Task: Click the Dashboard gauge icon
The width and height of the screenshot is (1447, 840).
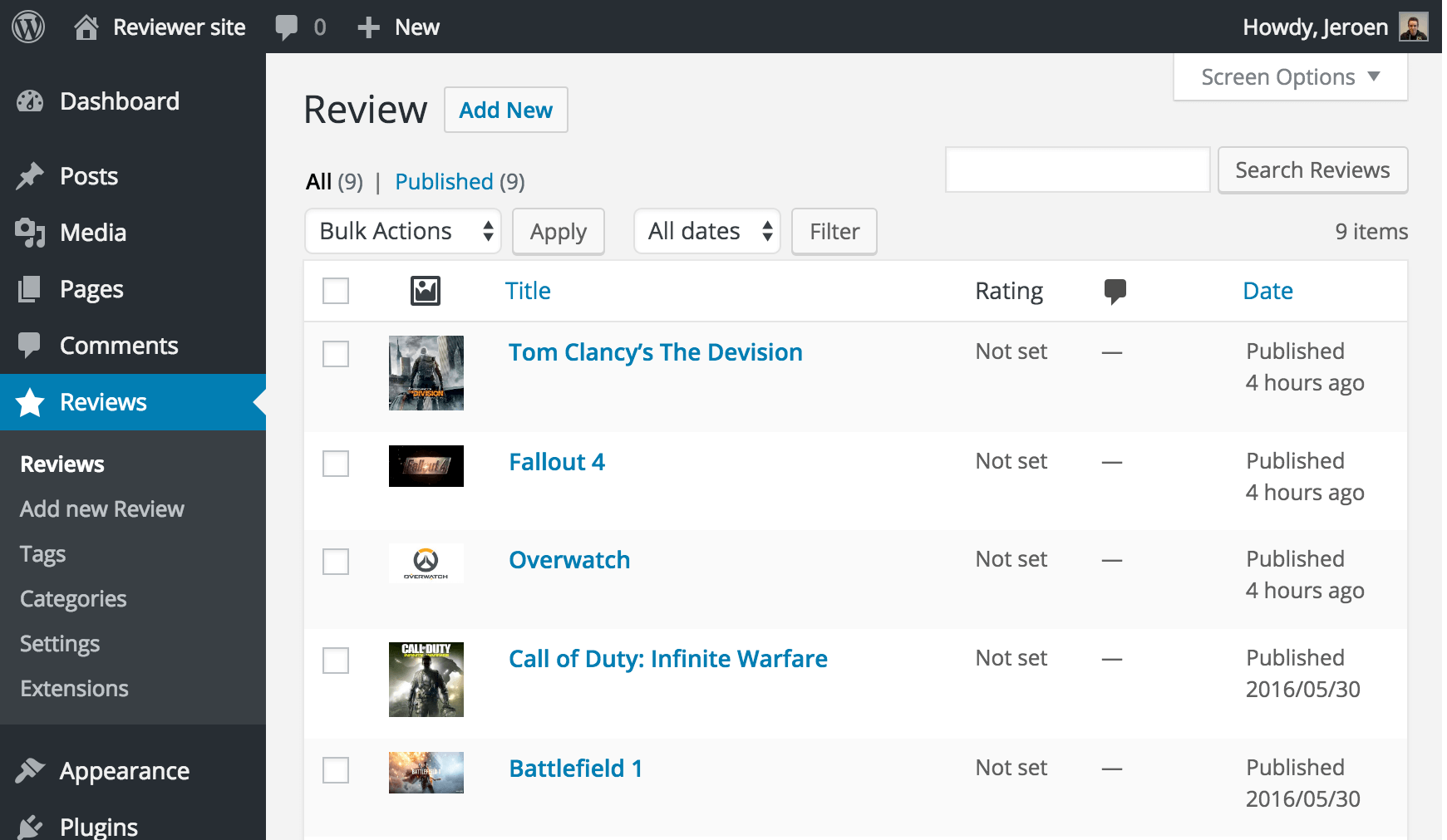Action: point(30,101)
